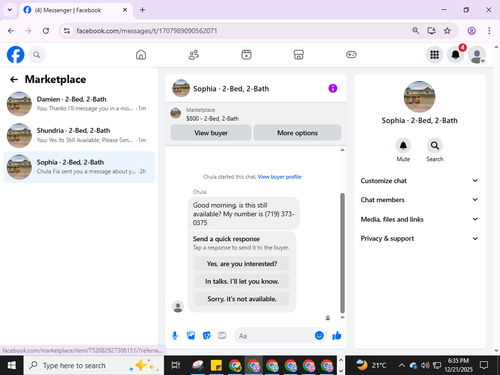Attach a file image icon
500x375 pixels.
point(191,336)
